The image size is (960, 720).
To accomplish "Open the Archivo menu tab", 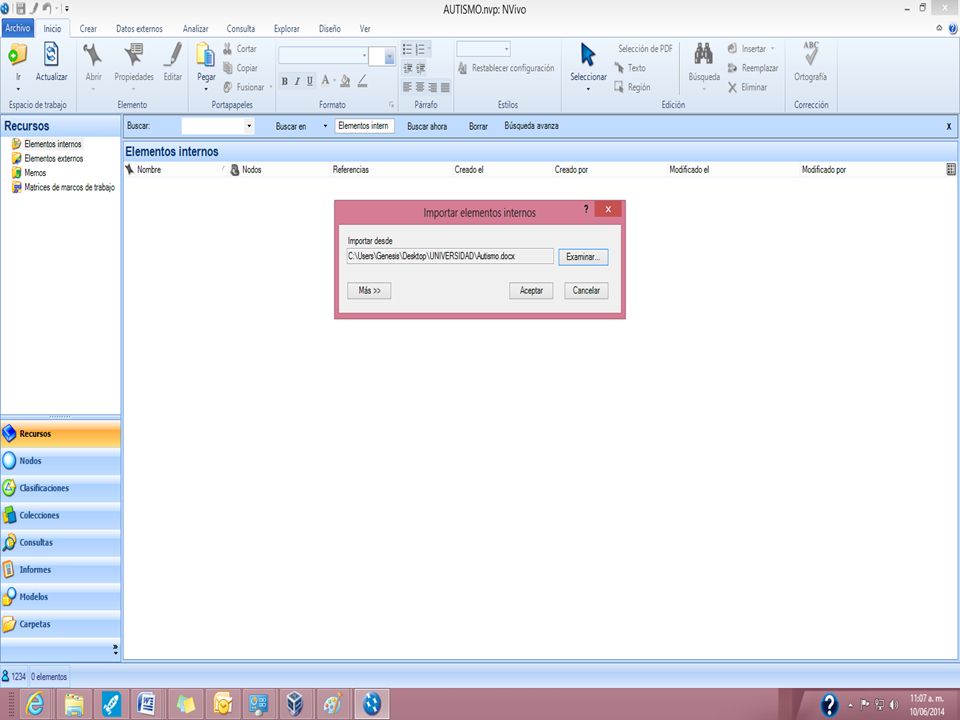I will tap(18, 28).
